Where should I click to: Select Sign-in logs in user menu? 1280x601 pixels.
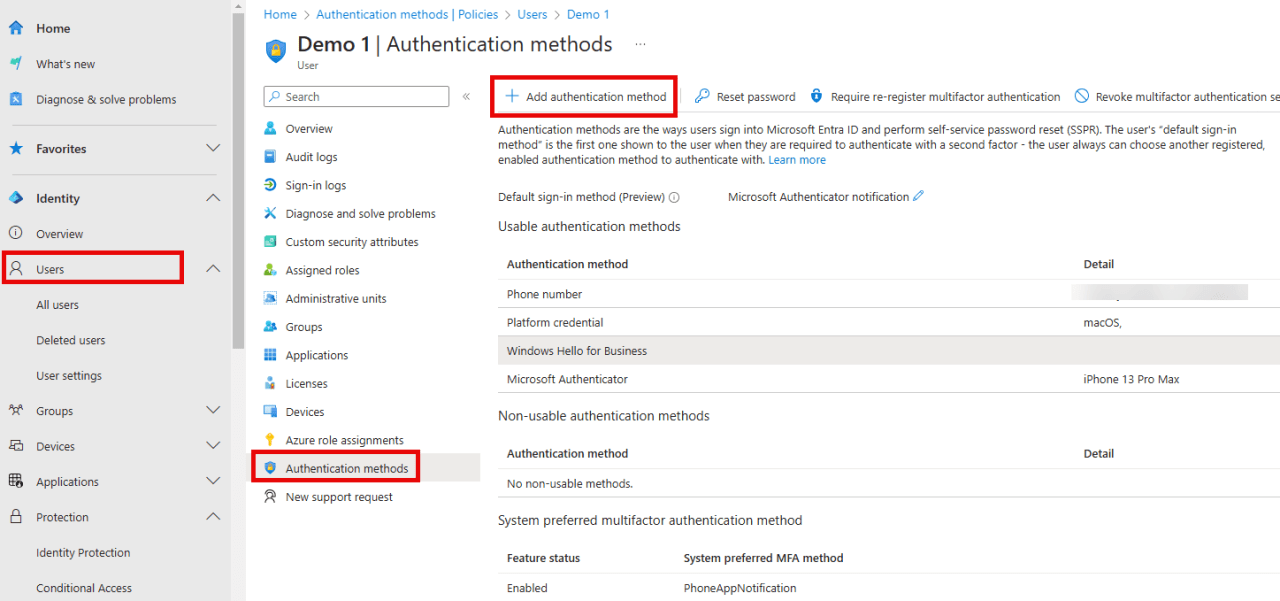coord(315,185)
